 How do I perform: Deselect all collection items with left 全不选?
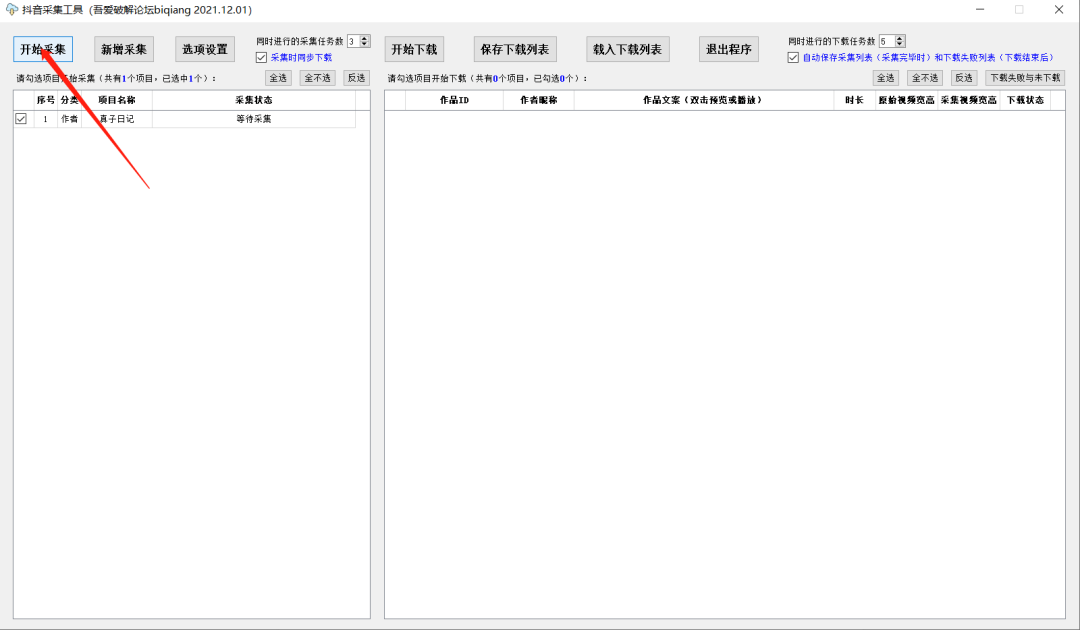point(318,78)
